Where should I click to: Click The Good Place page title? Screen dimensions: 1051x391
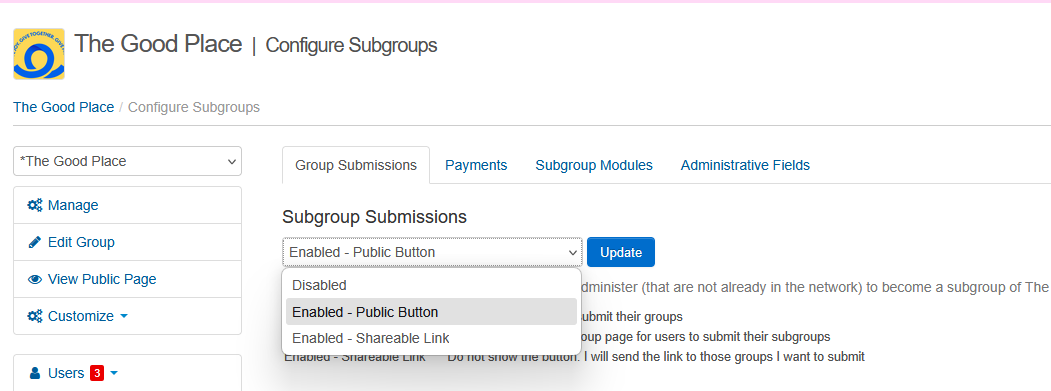158,44
